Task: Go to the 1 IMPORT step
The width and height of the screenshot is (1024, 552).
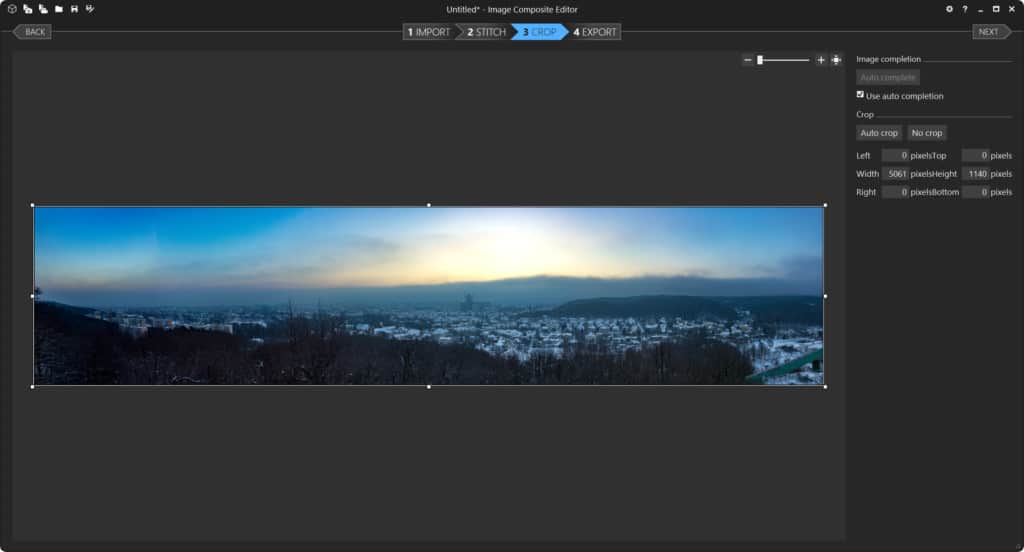Action: pyautogui.click(x=429, y=32)
